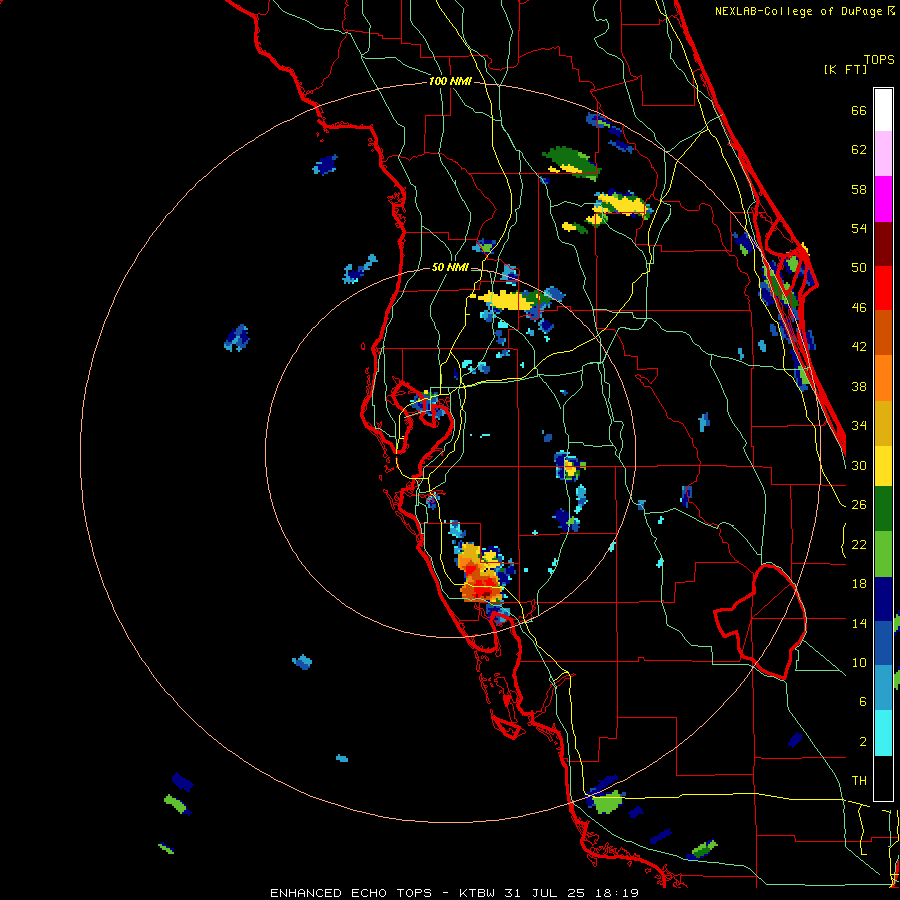Viewport: 900px width, 900px height.
Task: Click the "TH" threshold legend label
Action: pos(859,781)
